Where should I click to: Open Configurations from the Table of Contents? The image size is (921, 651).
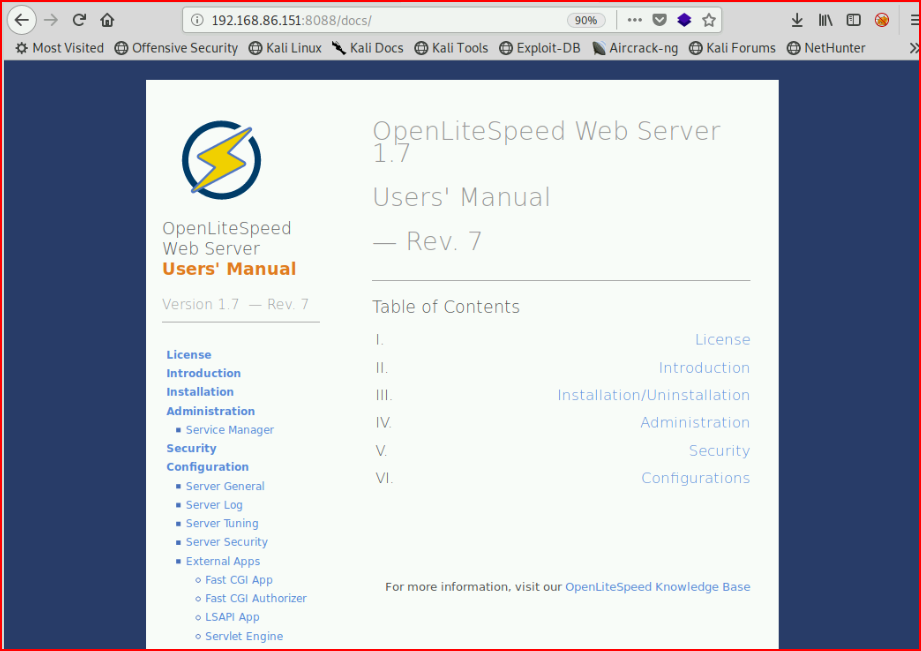click(696, 478)
